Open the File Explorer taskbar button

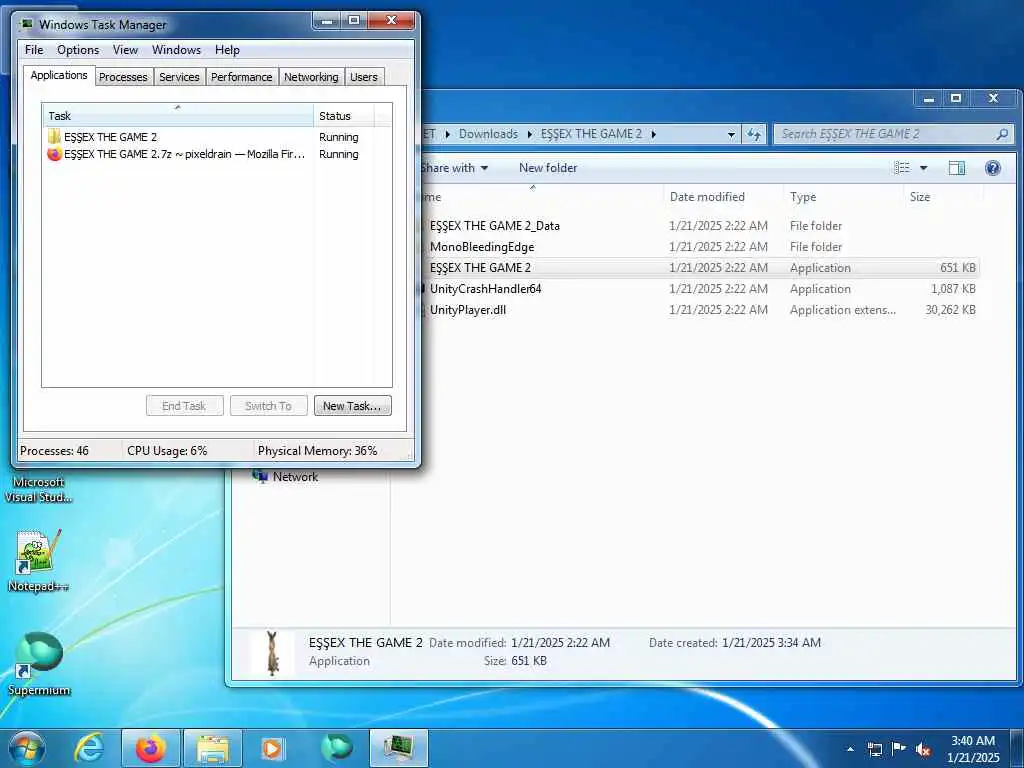212,748
